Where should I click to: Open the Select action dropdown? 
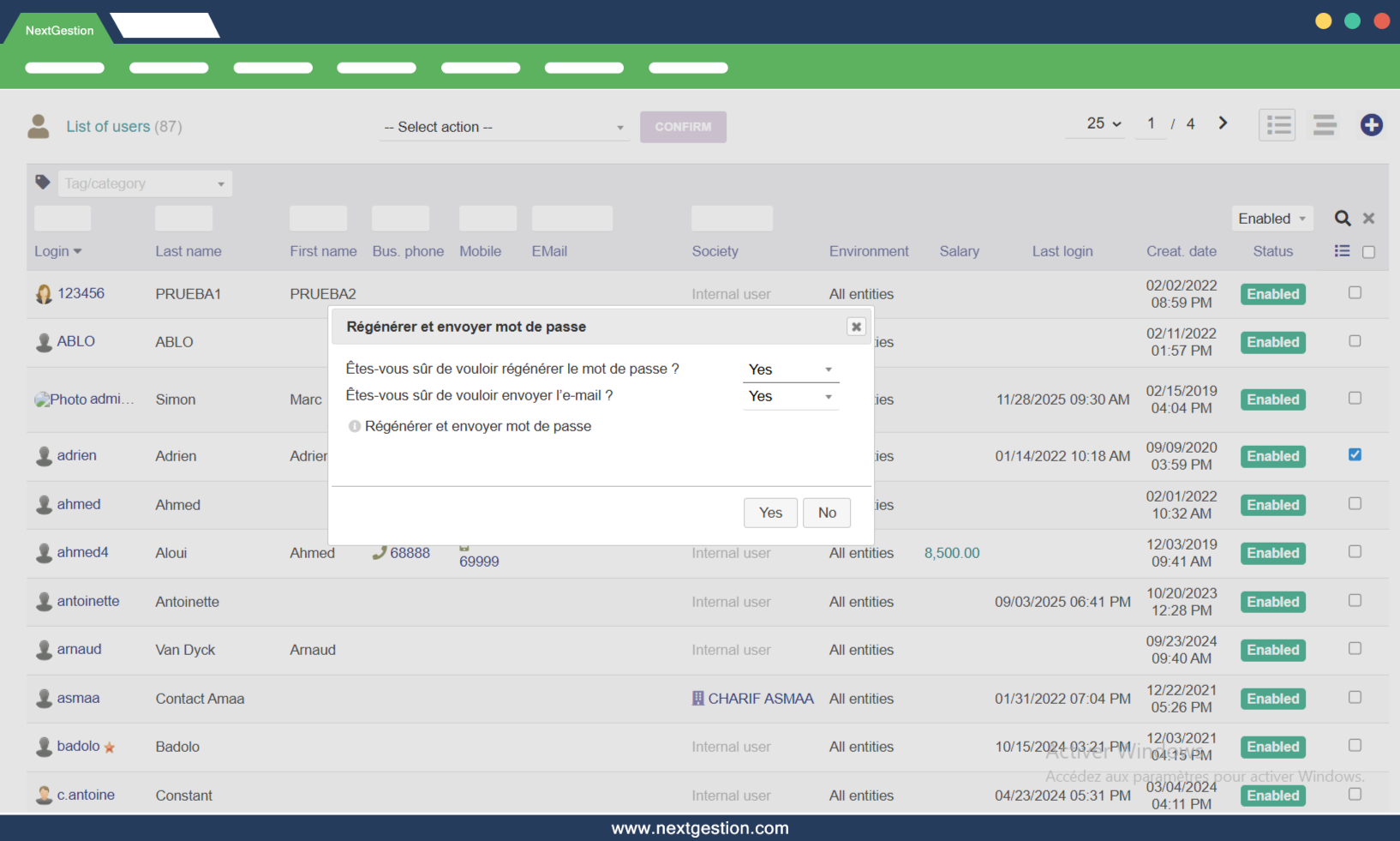click(504, 128)
